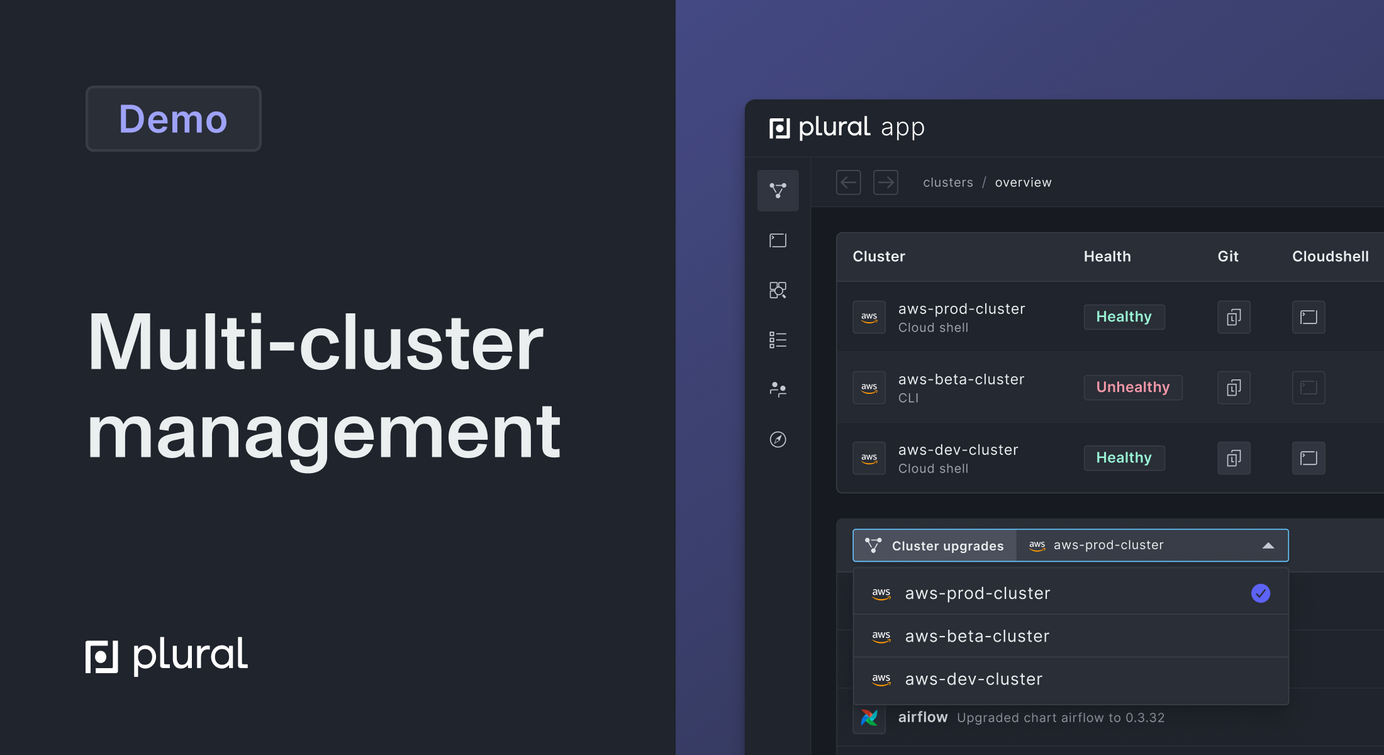Click the Health column header

point(1107,256)
